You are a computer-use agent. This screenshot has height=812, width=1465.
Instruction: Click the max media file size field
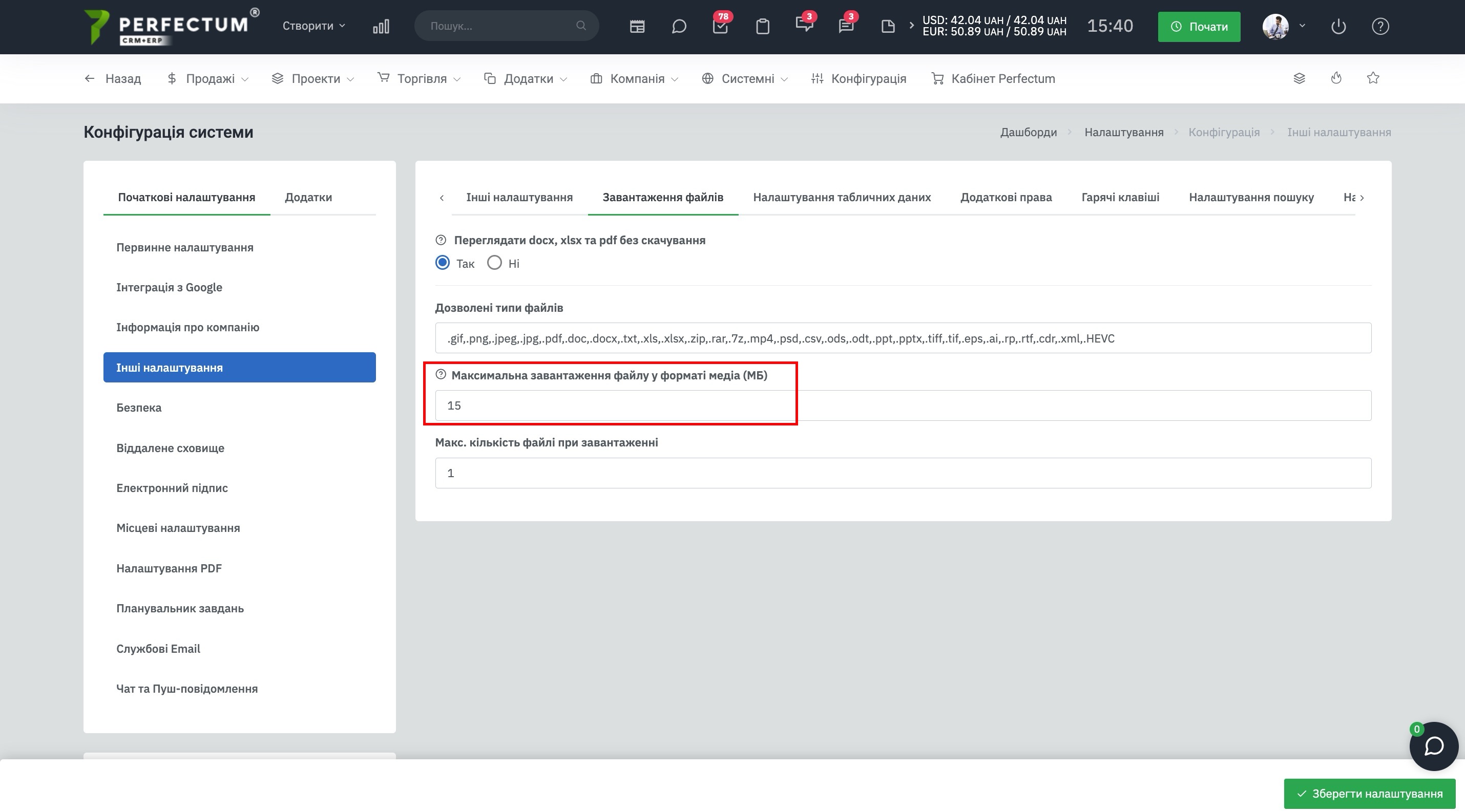pos(903,405)
